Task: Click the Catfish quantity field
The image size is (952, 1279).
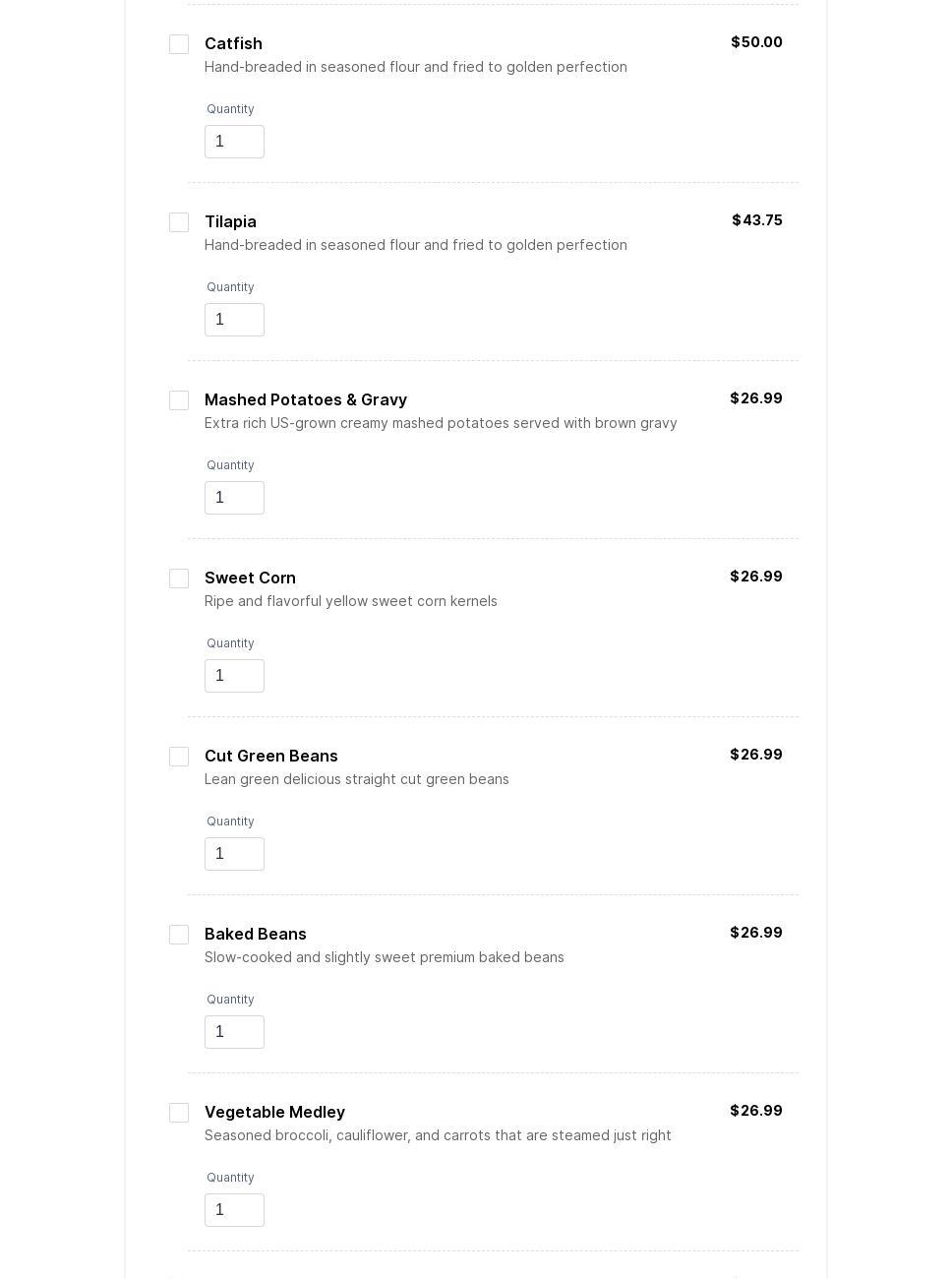Action: tap(234, 142)
